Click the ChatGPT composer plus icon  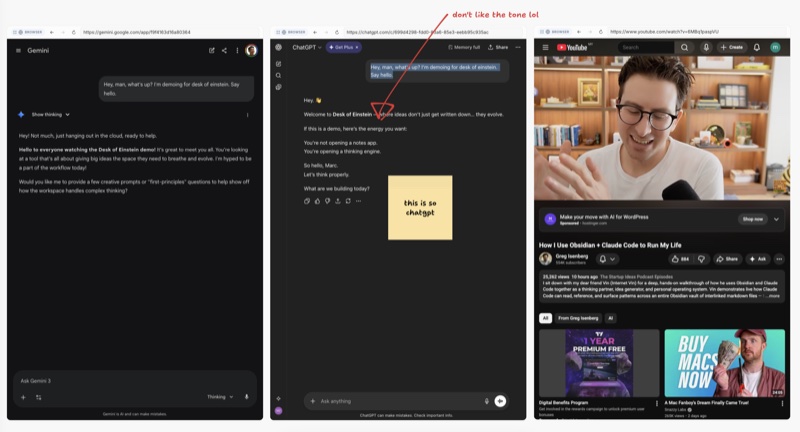click(313, 401)
